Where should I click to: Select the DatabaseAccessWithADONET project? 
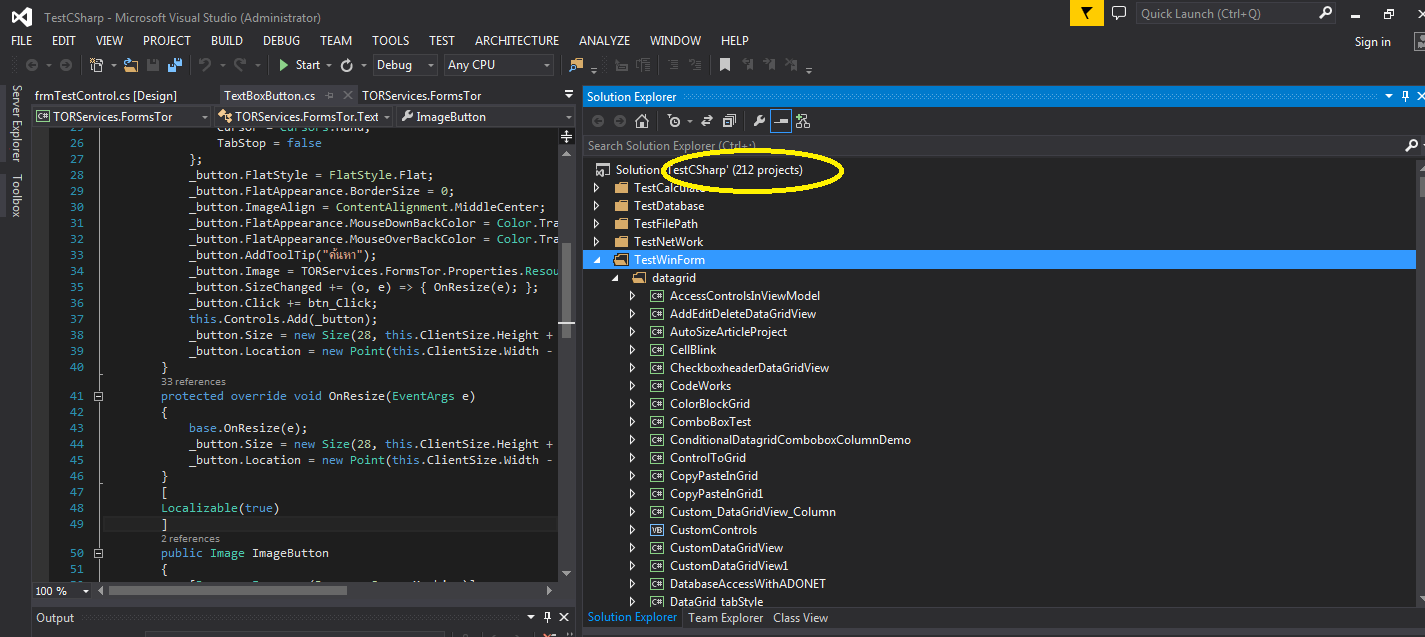click(x=748, y=584)
